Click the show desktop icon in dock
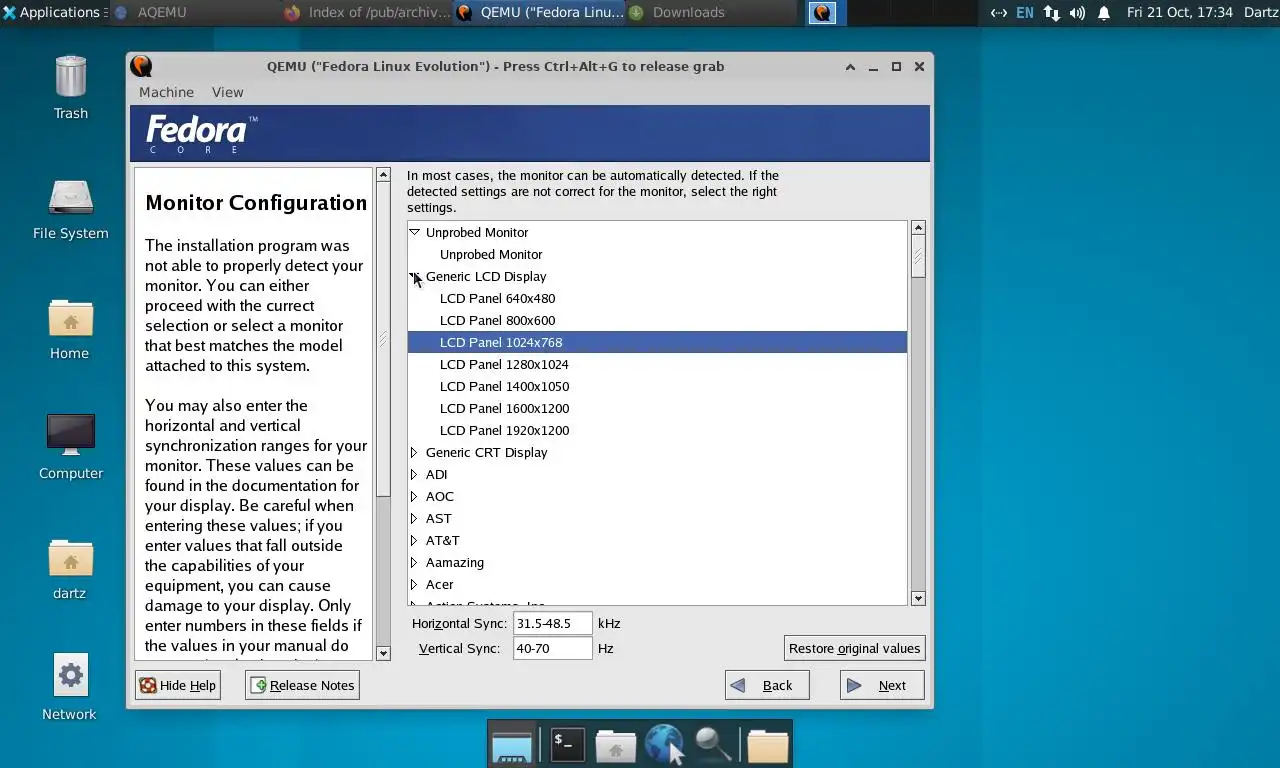The width and height of the screenshot is (1280, 768). click(x=512, y=745)
